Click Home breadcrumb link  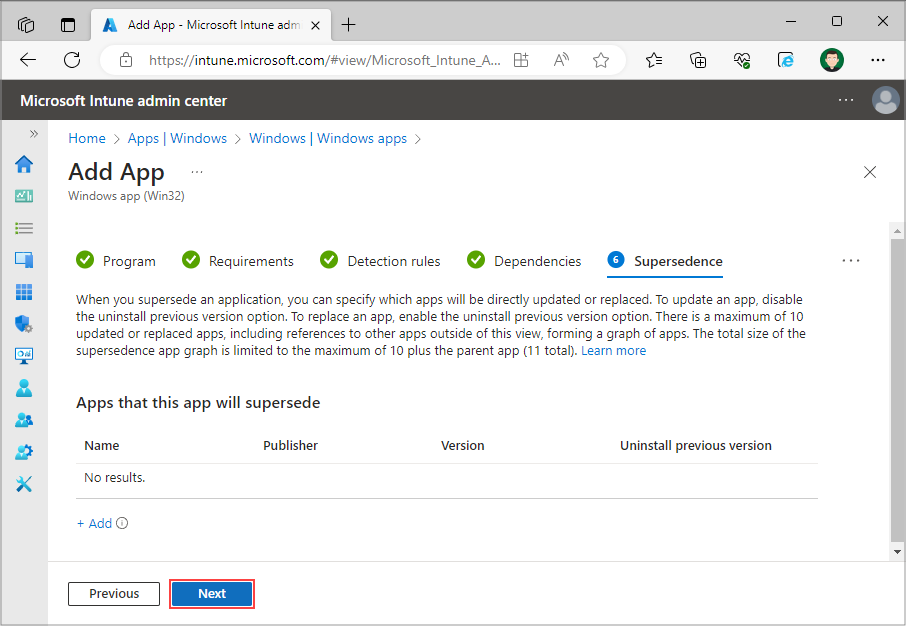[x=87, y=138]
